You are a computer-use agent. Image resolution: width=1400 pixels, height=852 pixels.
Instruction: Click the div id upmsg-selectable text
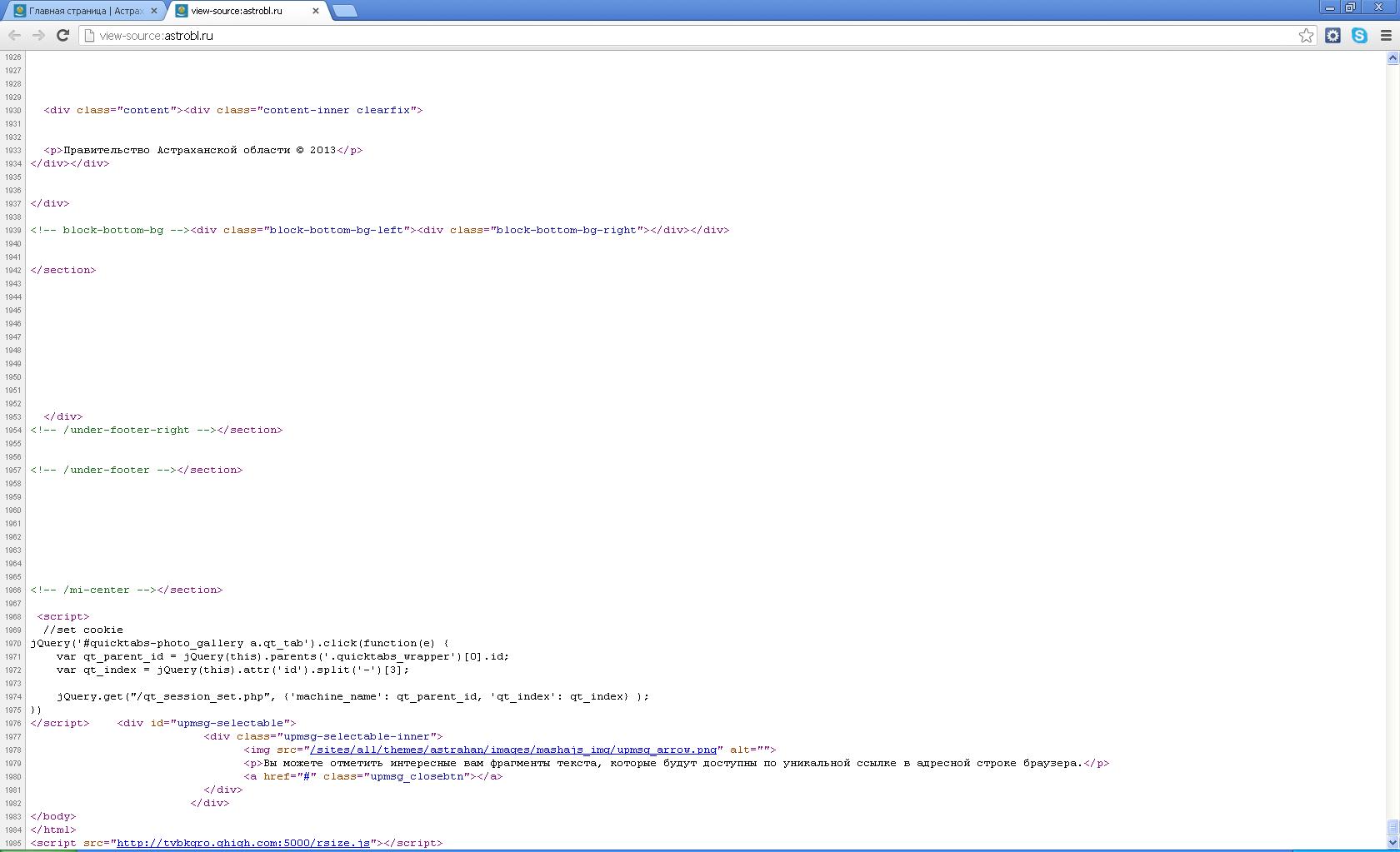207,723
